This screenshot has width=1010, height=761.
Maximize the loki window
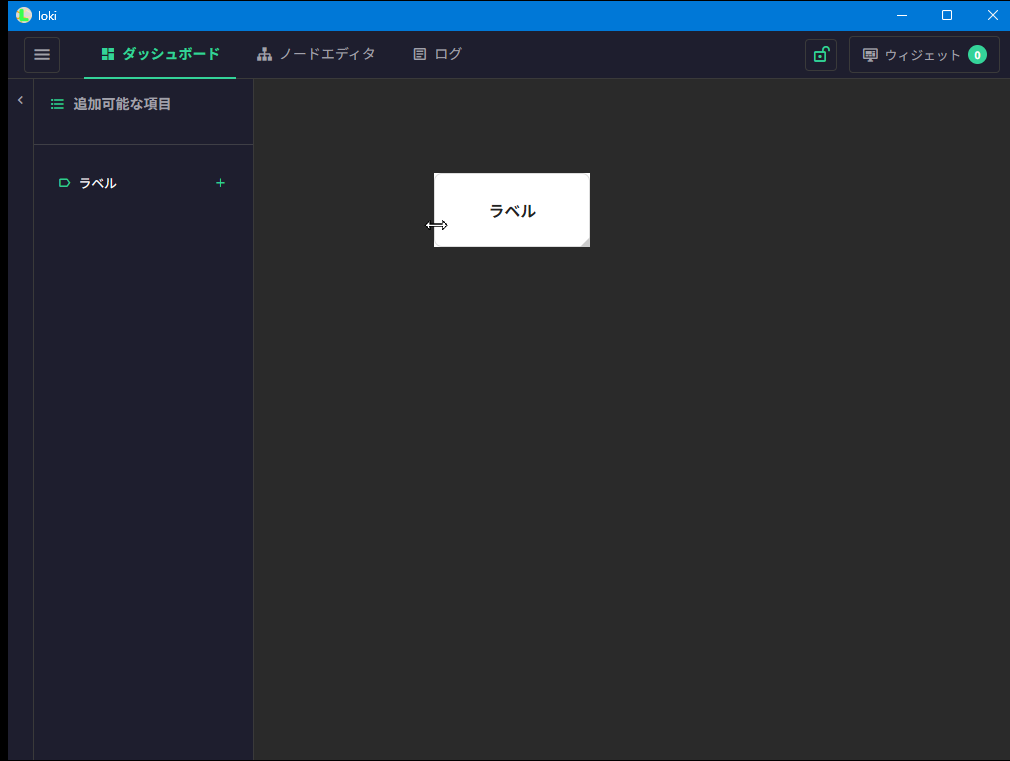point(947,15)
